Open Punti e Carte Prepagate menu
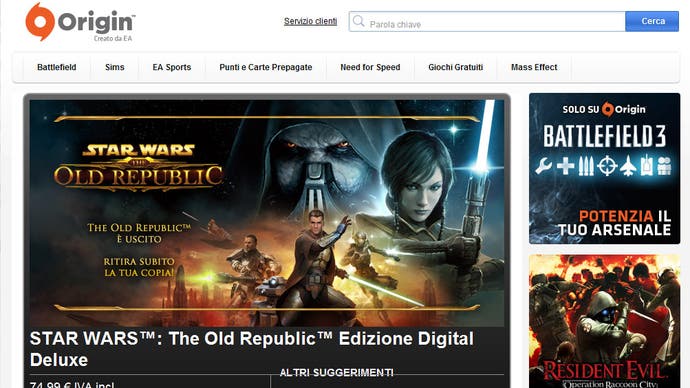The height and width of the screenshot is (388, 690). 266,67
